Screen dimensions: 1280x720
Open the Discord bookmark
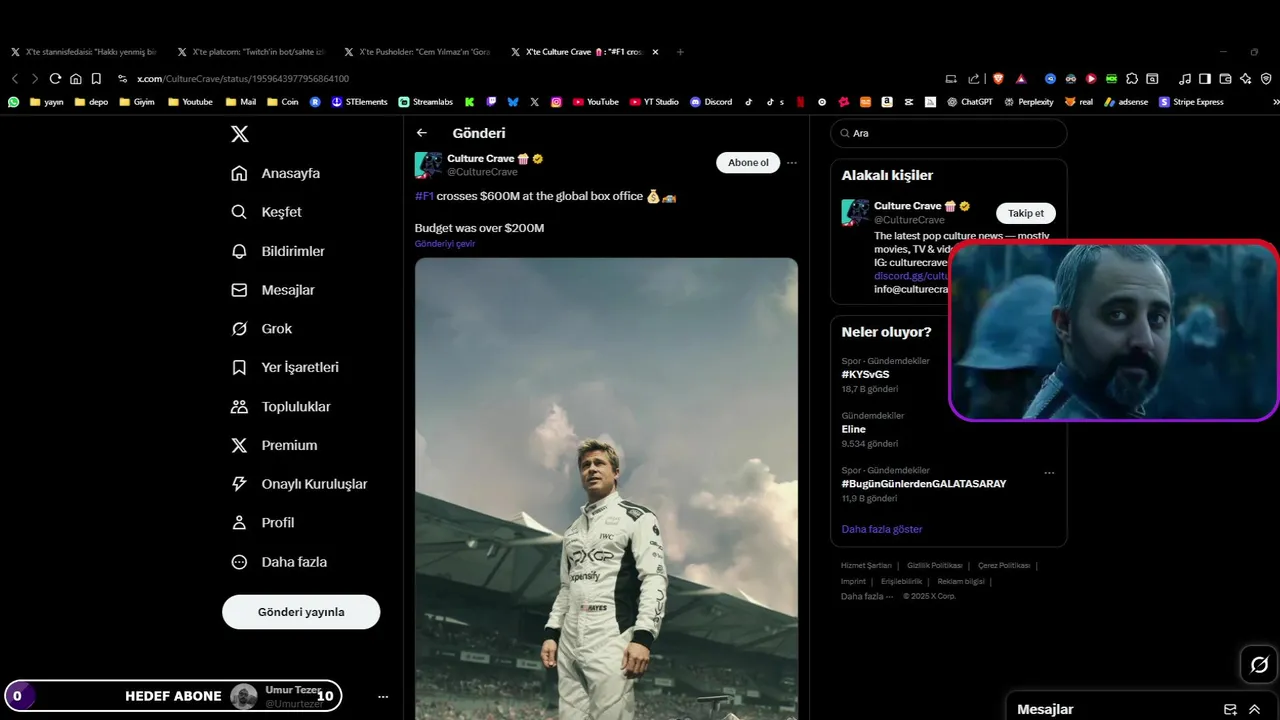click(x=711, y=102)
